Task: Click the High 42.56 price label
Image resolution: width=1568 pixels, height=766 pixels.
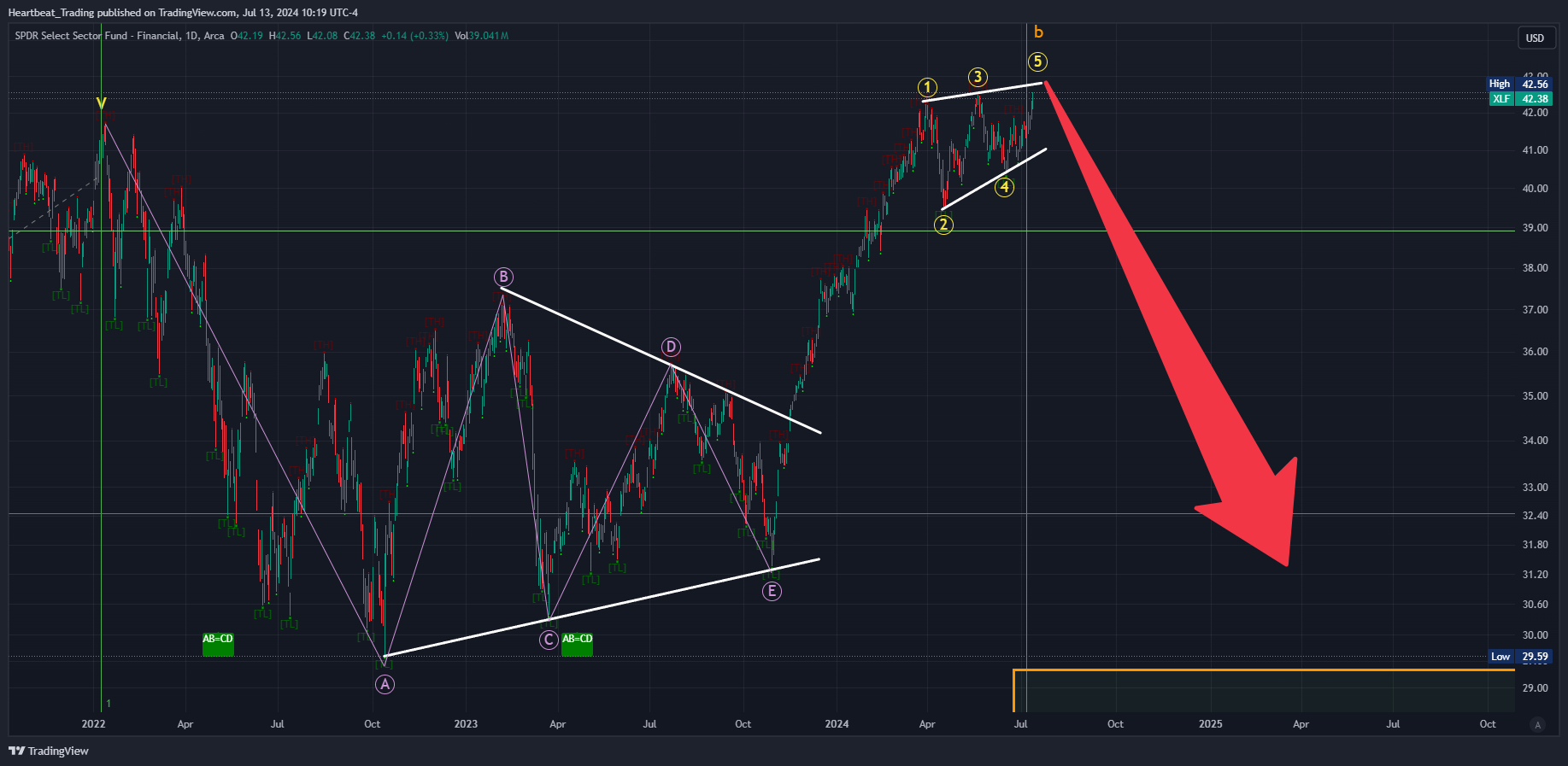Action: click(x=1518, y=84)
